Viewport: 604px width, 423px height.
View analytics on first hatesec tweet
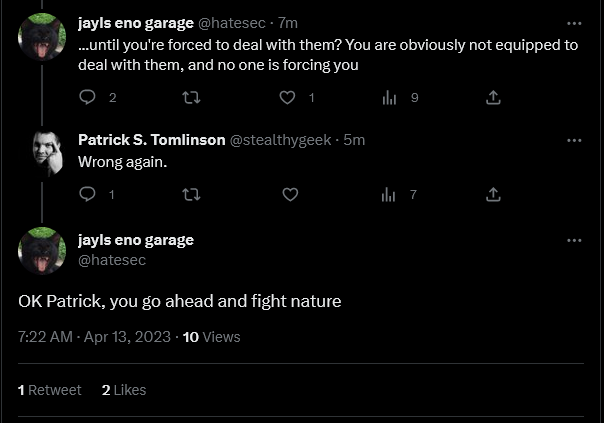pos(389,97)
